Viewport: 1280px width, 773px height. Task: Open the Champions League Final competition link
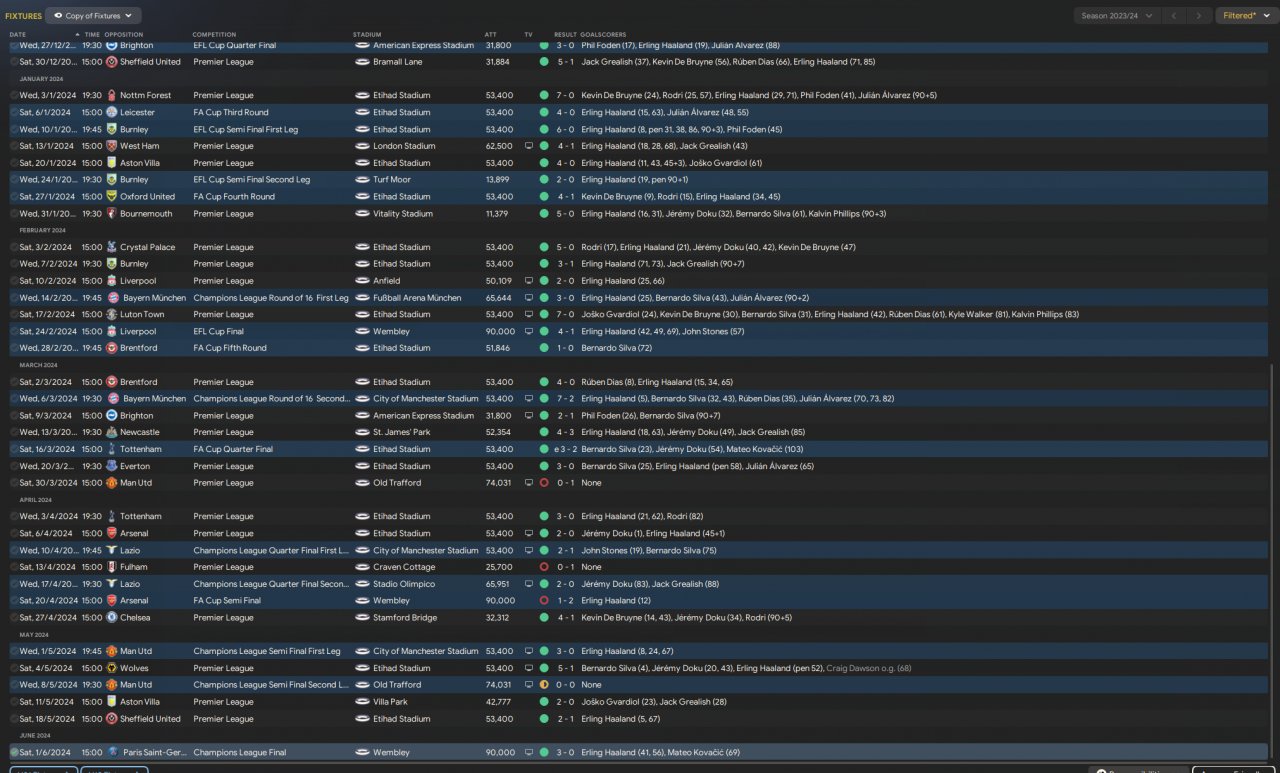point(240,752)
